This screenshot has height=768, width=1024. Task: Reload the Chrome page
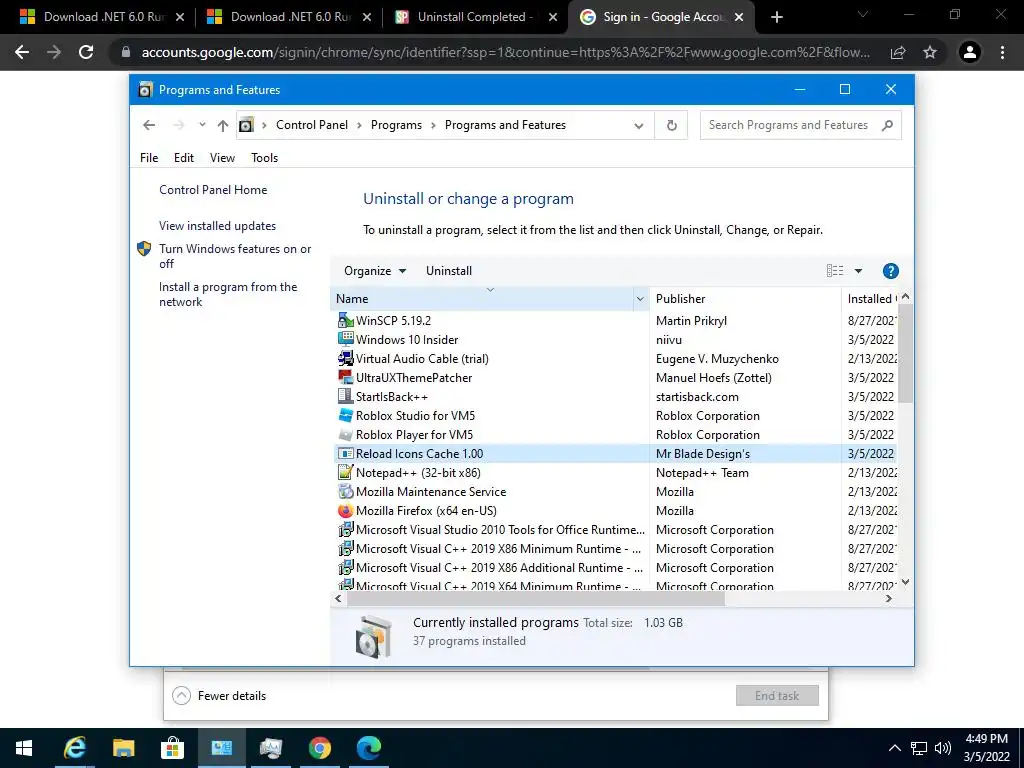86,52
